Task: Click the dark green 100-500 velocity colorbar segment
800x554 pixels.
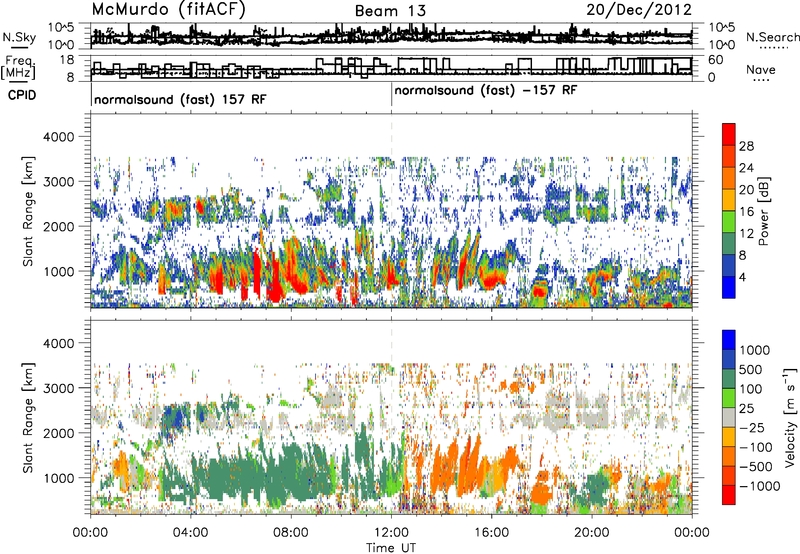Action: click(729, 379)
